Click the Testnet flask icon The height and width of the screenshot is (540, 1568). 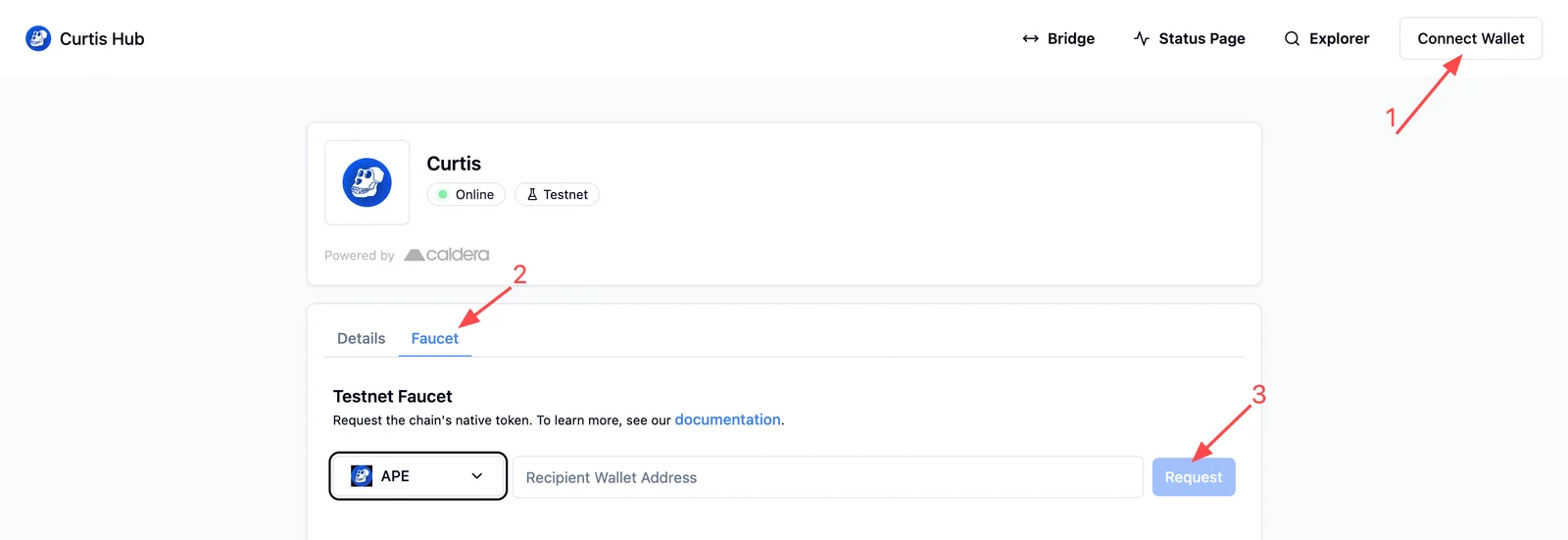point(532,194)
